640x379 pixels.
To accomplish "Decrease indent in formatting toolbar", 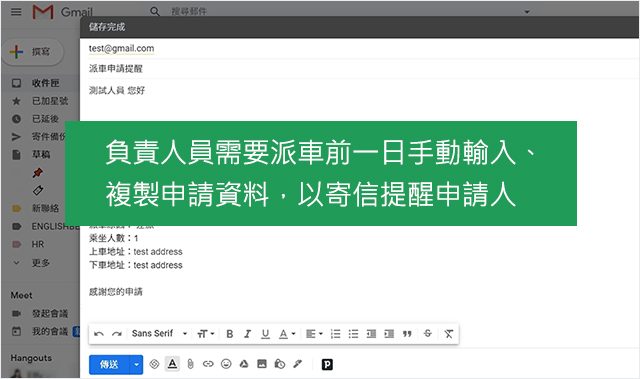I will tap(371, 334).
